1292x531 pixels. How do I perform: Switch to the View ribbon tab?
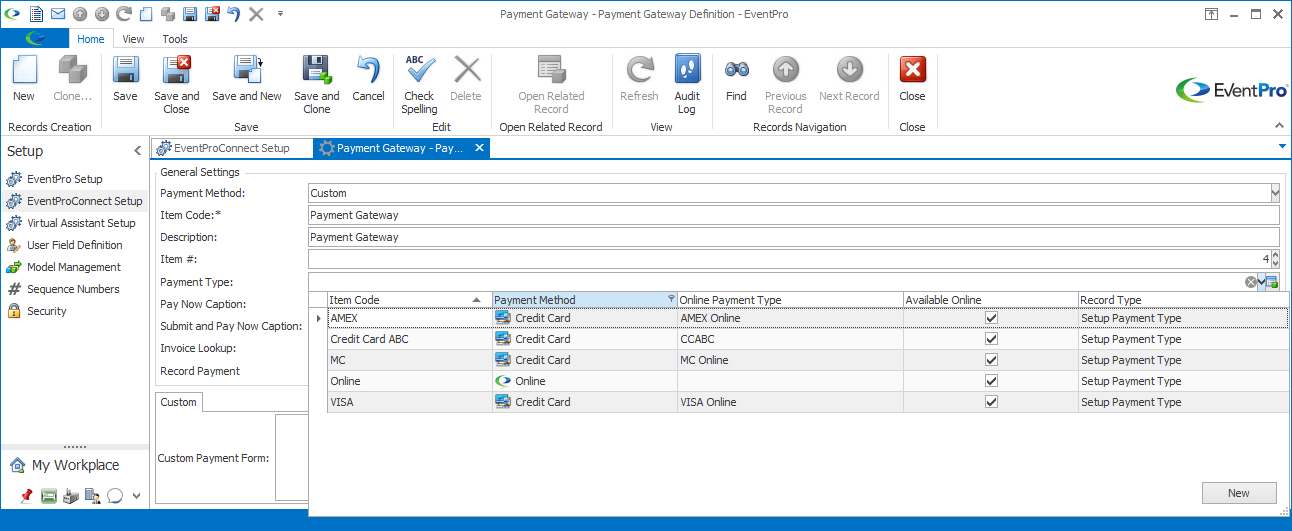coord(133,39)
